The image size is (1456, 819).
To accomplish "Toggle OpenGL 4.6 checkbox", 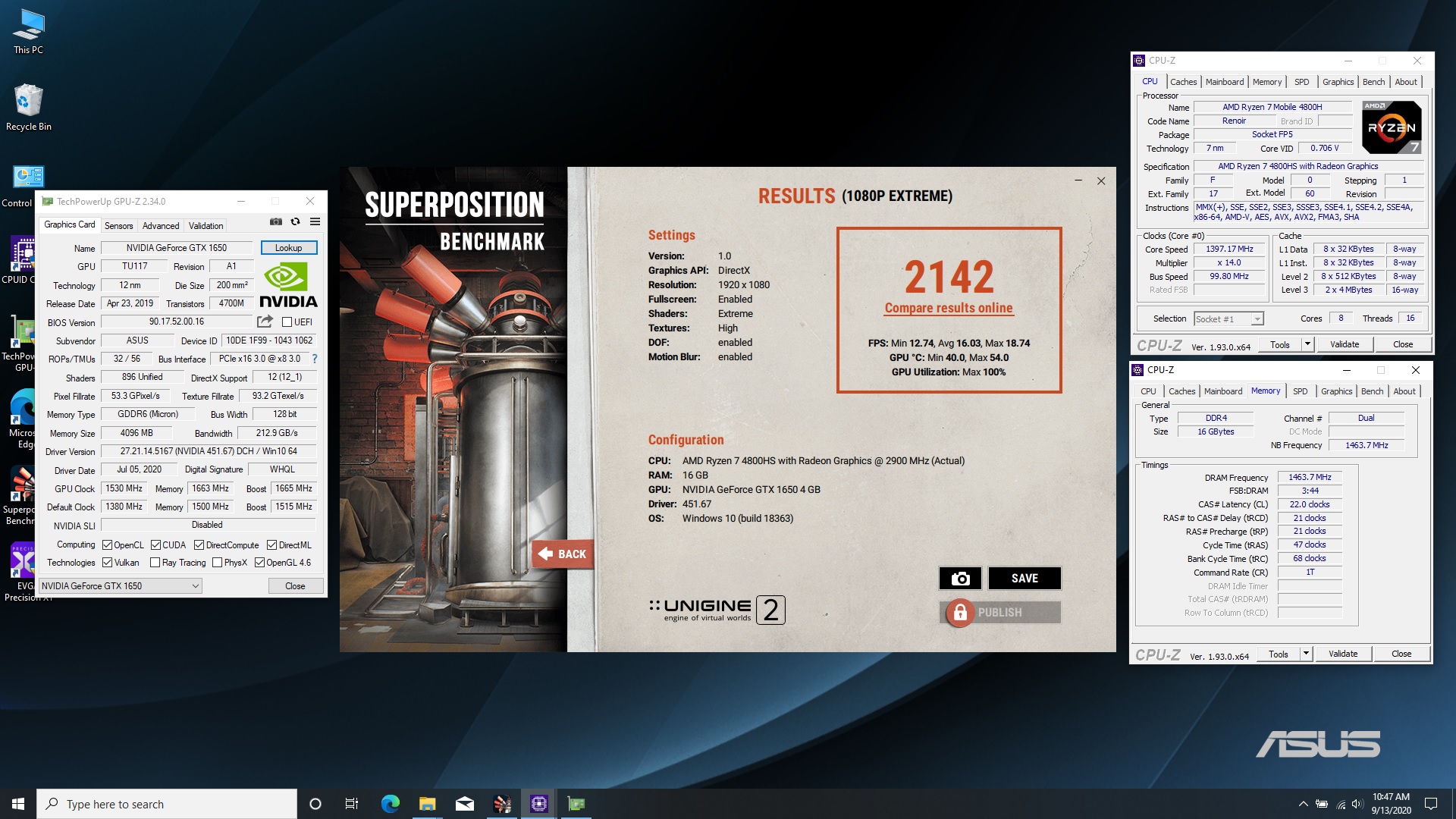I will pos(259,563).
